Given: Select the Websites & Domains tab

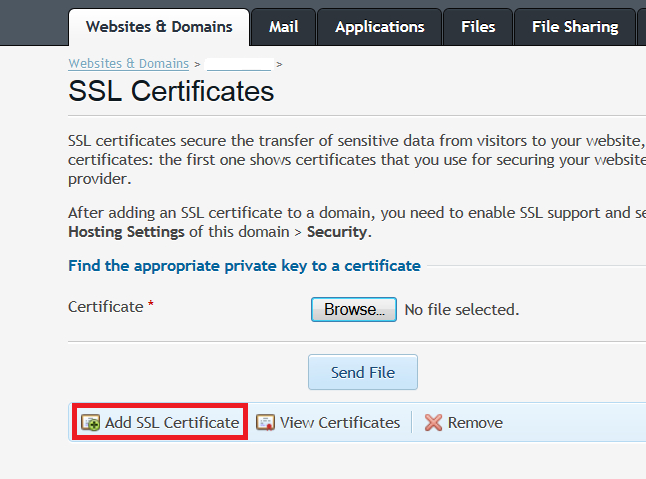Looking at the screenshot, I should (158, 27).
